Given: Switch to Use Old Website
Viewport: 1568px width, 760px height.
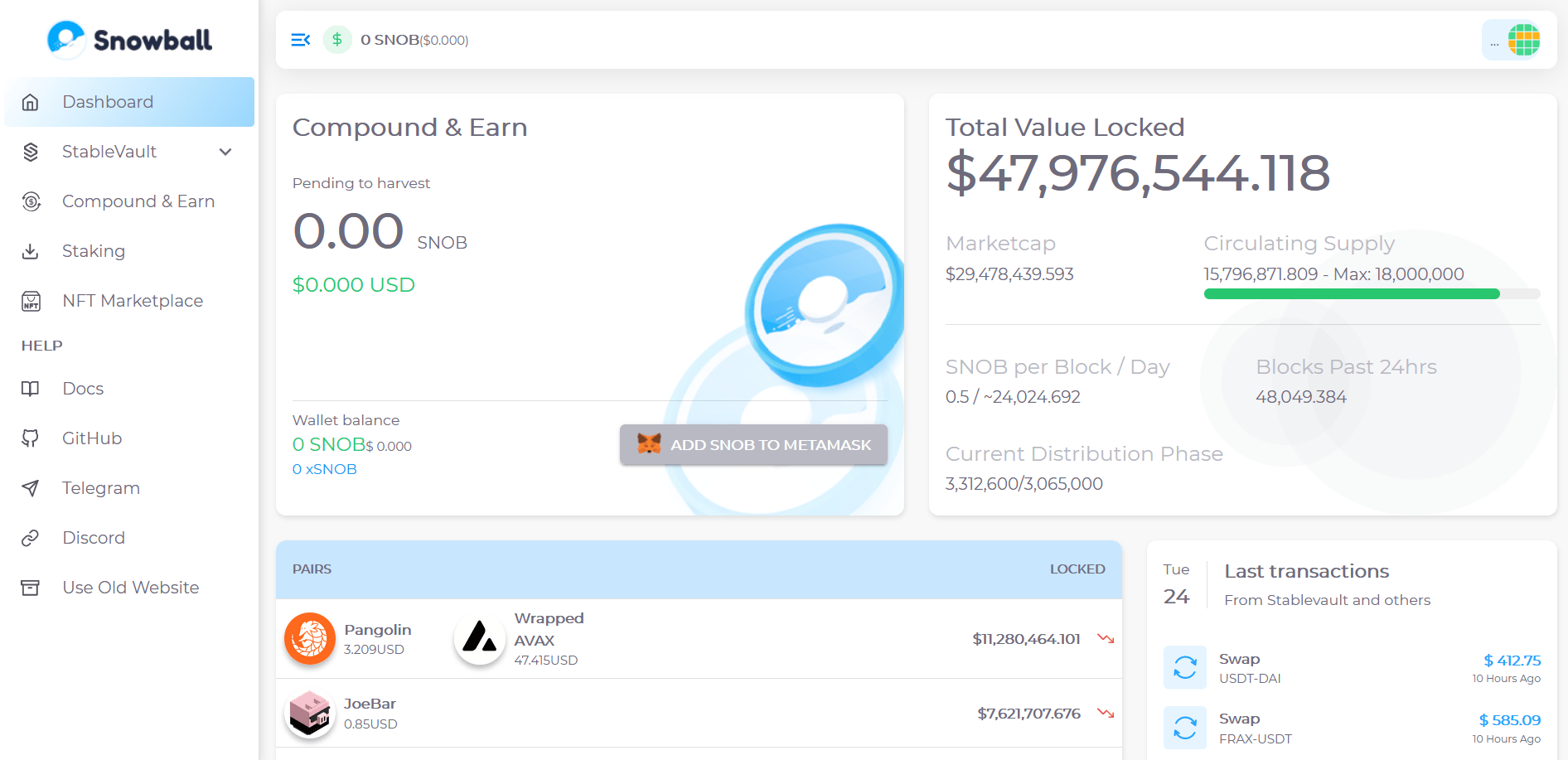Looking at the screenshot, I should pos(130,588).
